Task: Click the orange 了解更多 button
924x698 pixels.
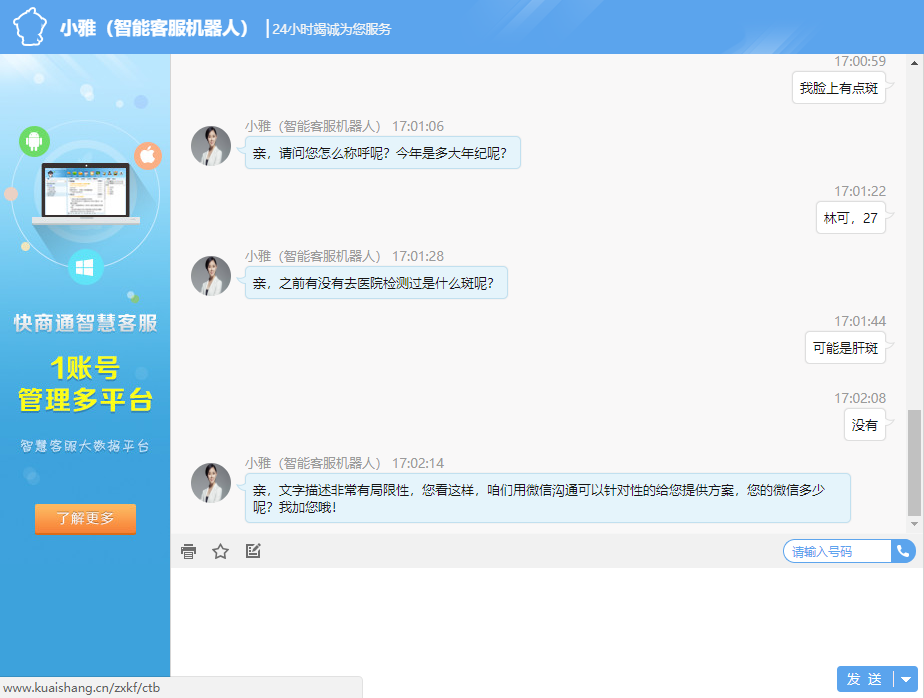Action: [85, 519]
